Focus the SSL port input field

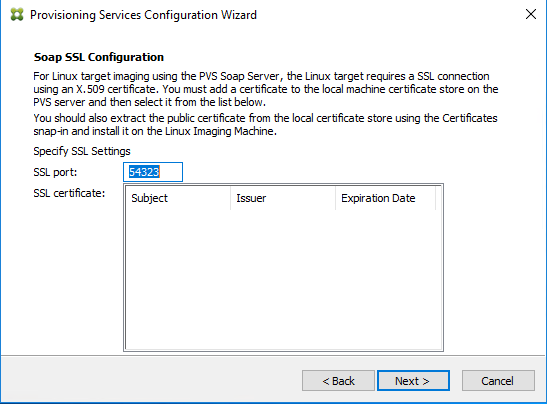[x=153, y=172]
